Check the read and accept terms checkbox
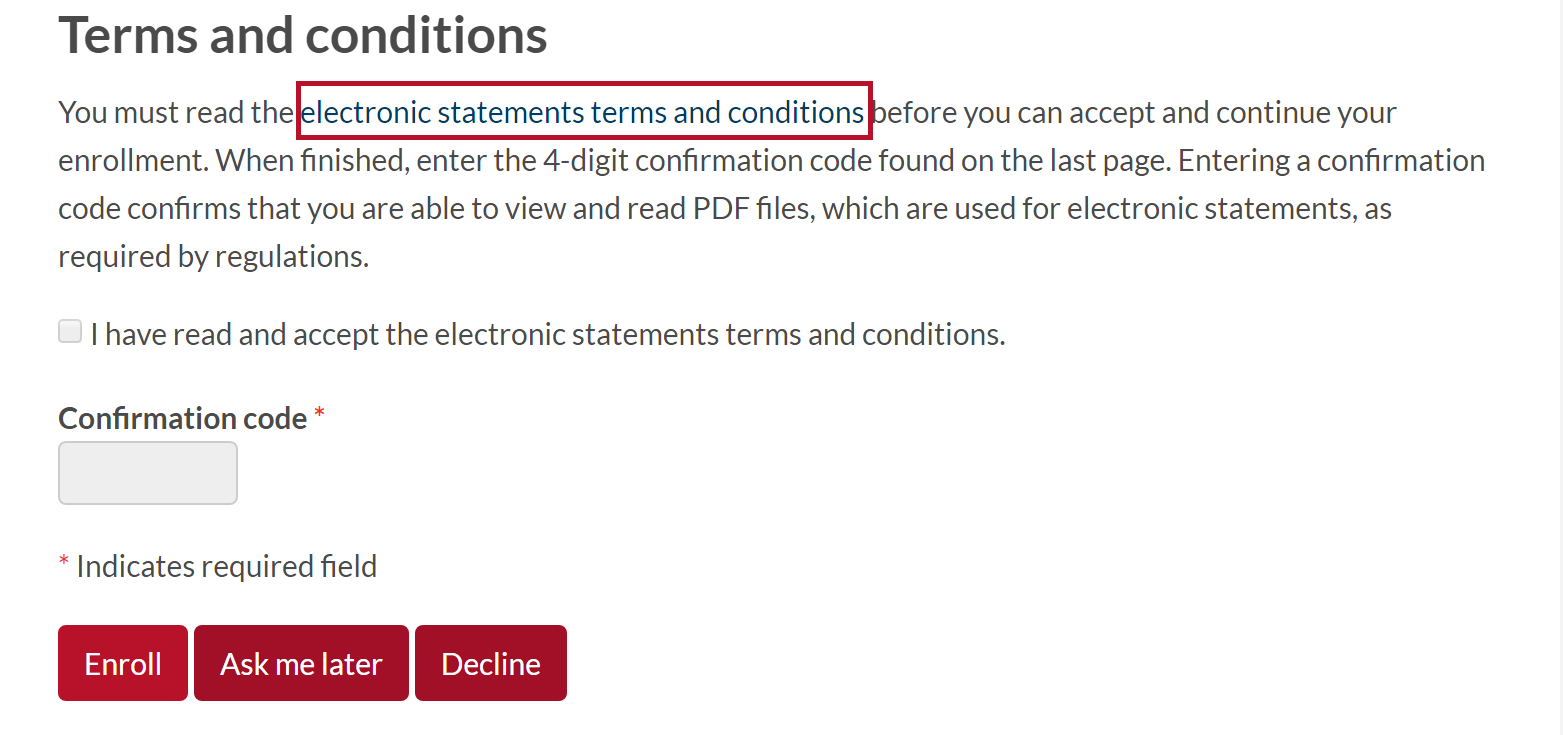1563x735 pixels. click(70, 332)
